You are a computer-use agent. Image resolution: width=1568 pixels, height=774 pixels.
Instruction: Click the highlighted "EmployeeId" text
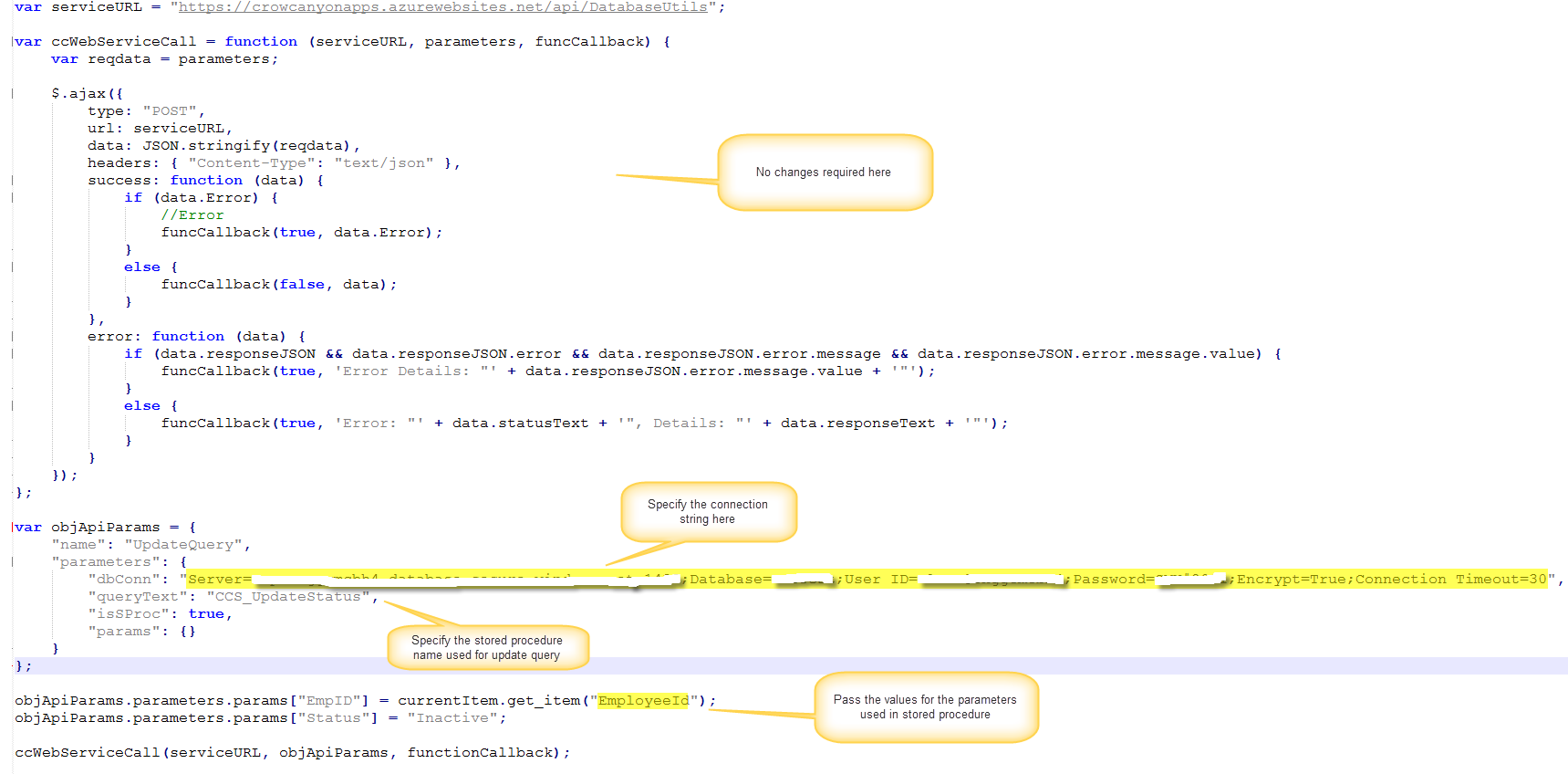tap(643, 701)
